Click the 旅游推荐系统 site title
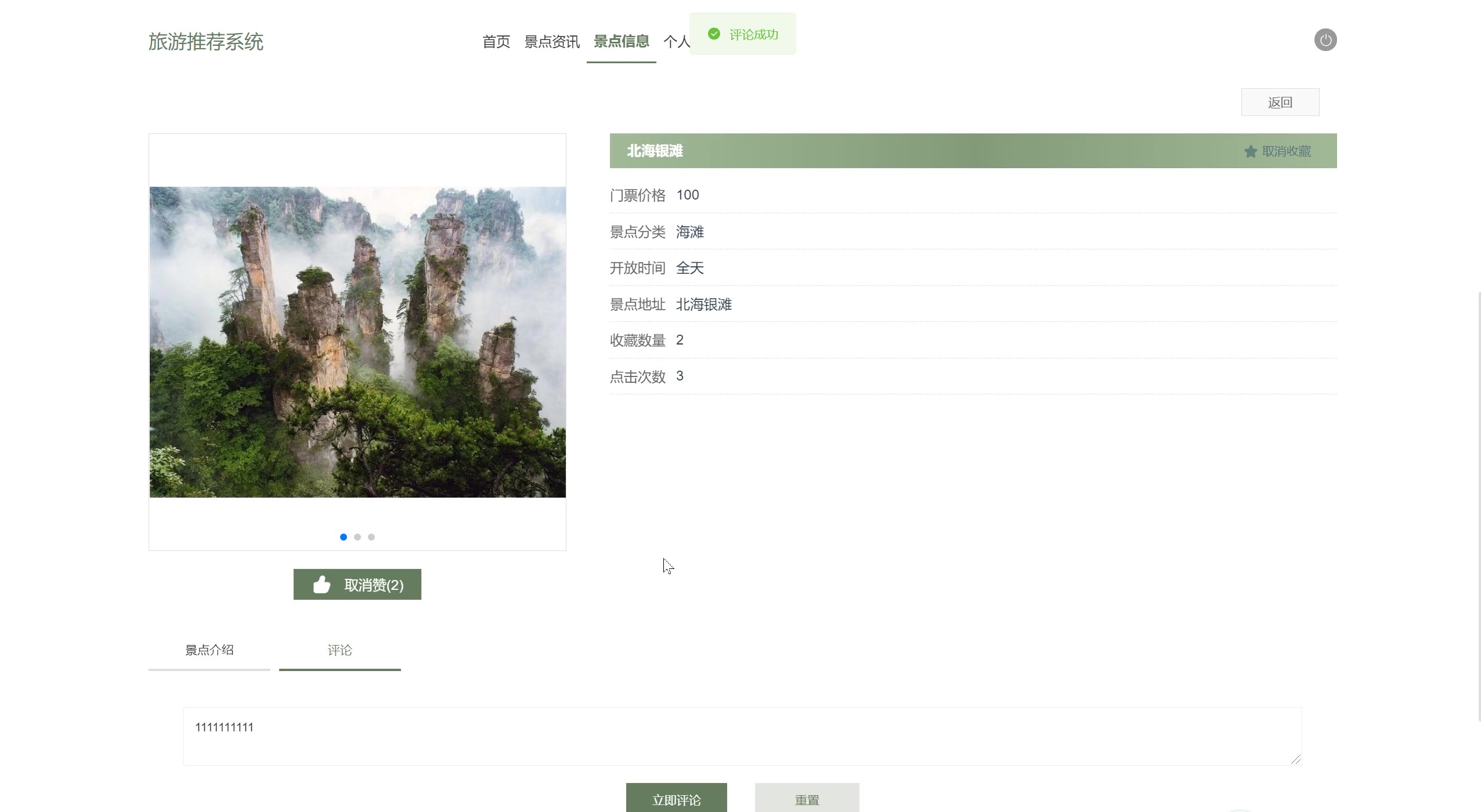Image resolution: width=1481 pixels, height=812 pixels. 206,42
